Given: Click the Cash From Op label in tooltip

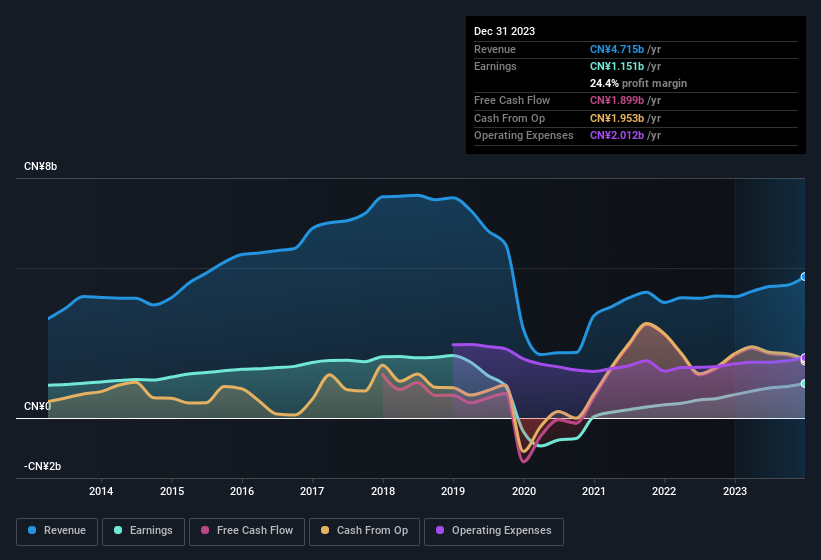Looking at the screenshot, I should click(x=509, y=118).
